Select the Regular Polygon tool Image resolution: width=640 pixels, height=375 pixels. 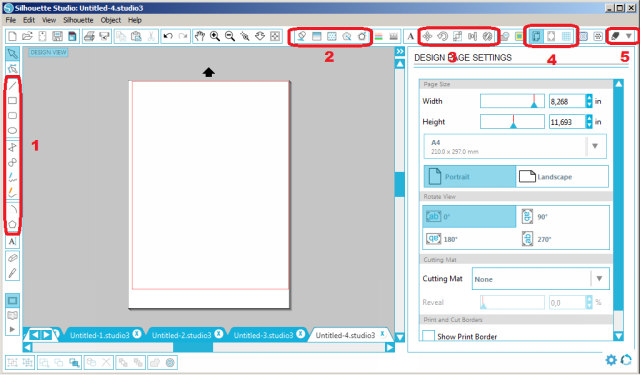pos(13,224)
